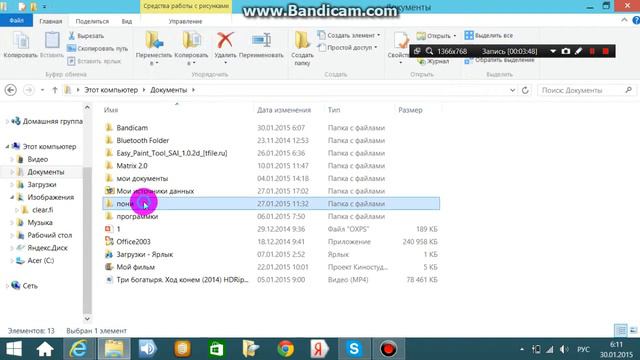Expand the Сеть tree node
Image resolution: width=640 pixels, height=360 pixels.
click(7, 286)
